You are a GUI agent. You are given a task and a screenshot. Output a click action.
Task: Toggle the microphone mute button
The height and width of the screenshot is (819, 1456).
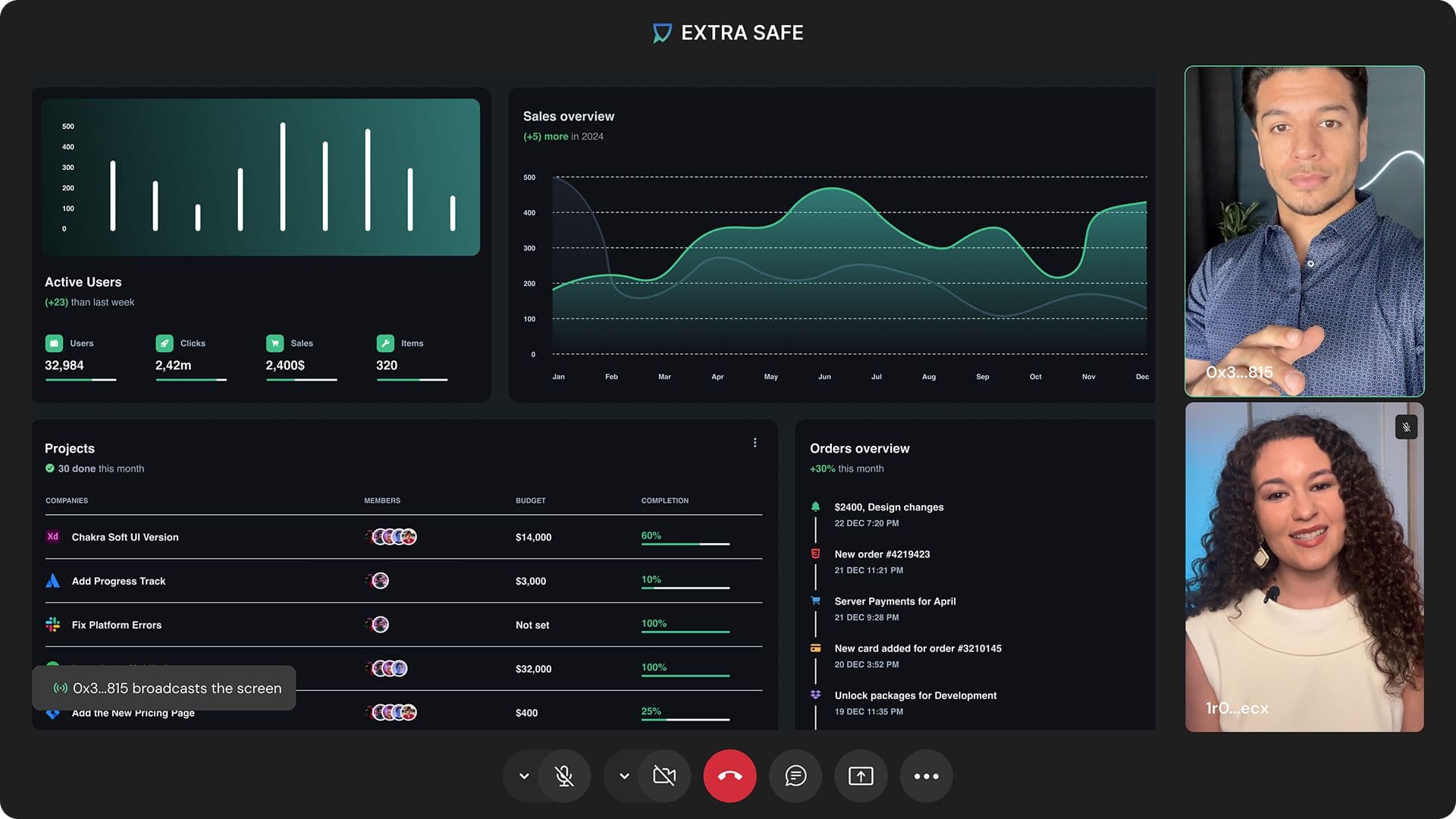coord(564,776)
